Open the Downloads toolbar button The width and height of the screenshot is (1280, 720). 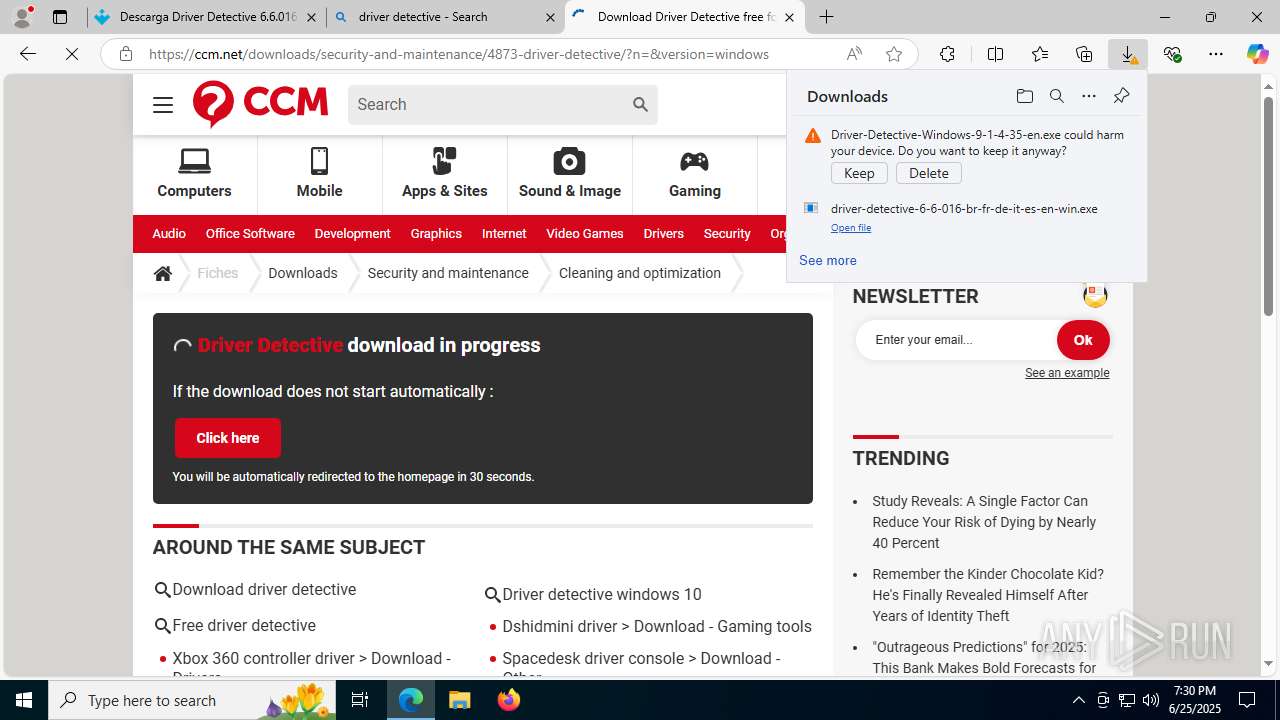1128,54
